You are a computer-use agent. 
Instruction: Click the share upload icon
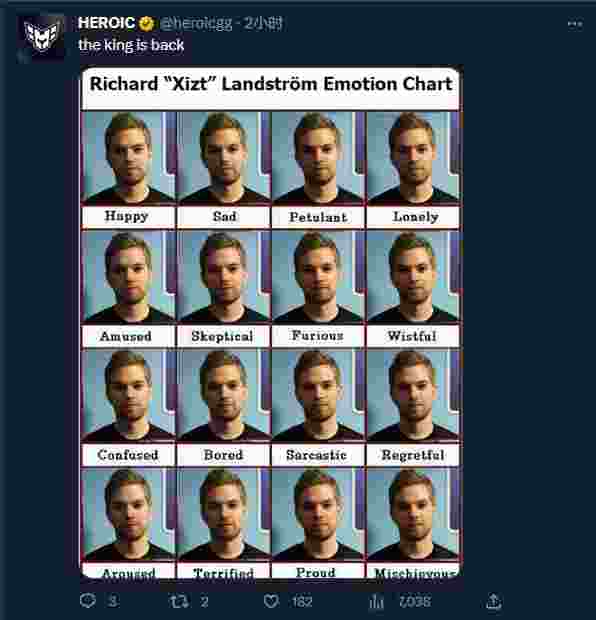coord(493,601)
